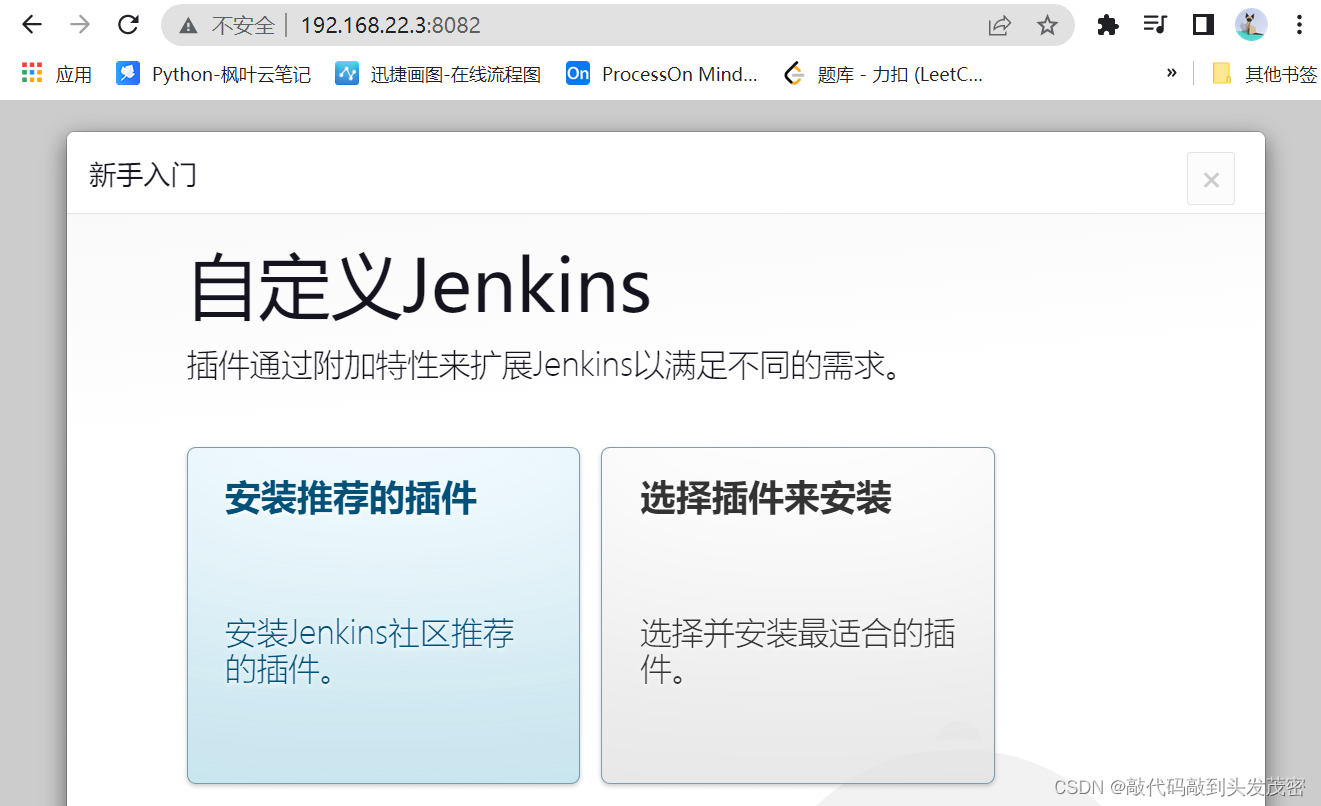Click the browser forward arrow
1321x806 pixels.
(x=80, y=25)
